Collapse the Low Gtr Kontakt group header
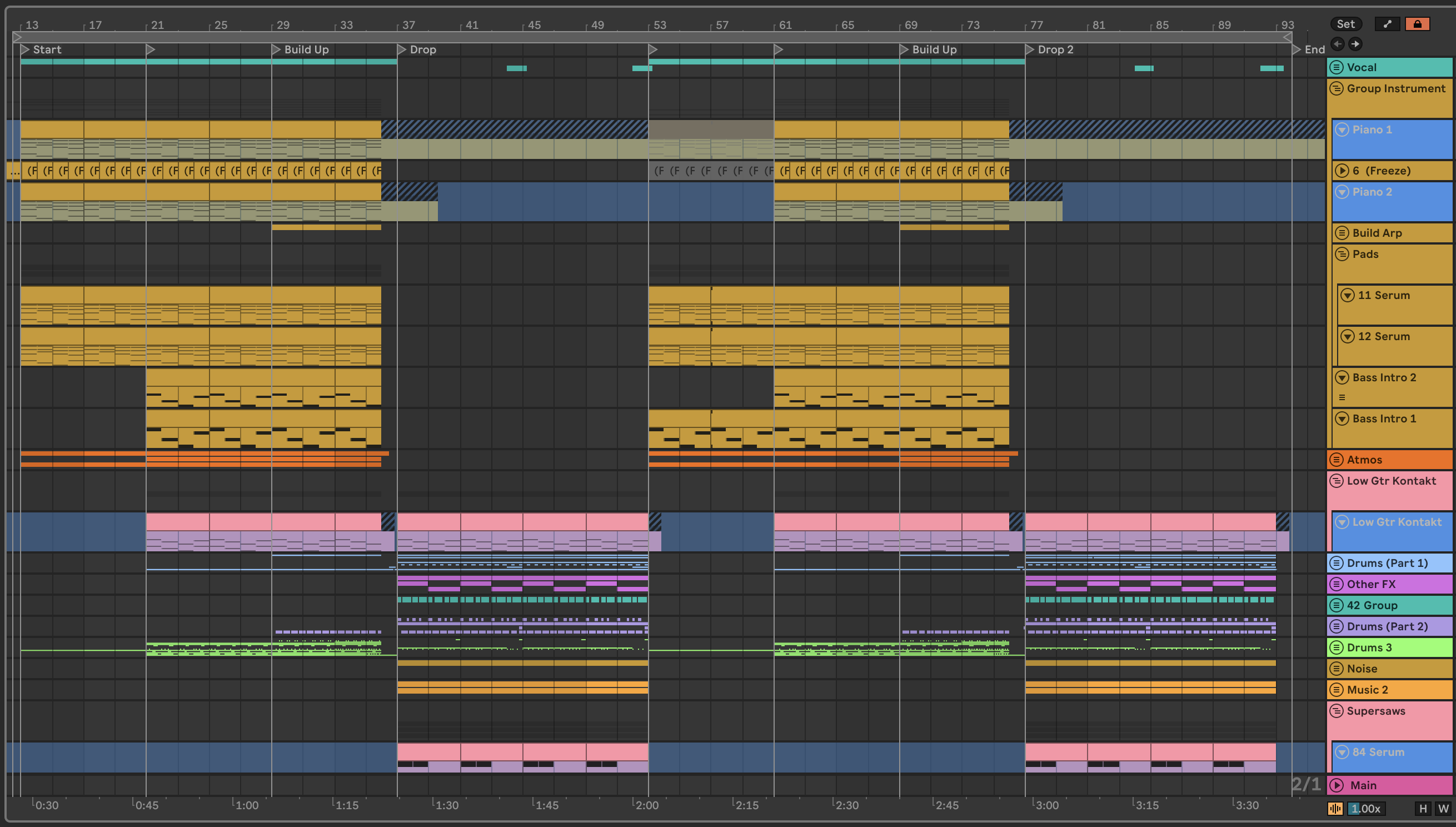Screen dimensions: 1456x827 point(1336,481)
